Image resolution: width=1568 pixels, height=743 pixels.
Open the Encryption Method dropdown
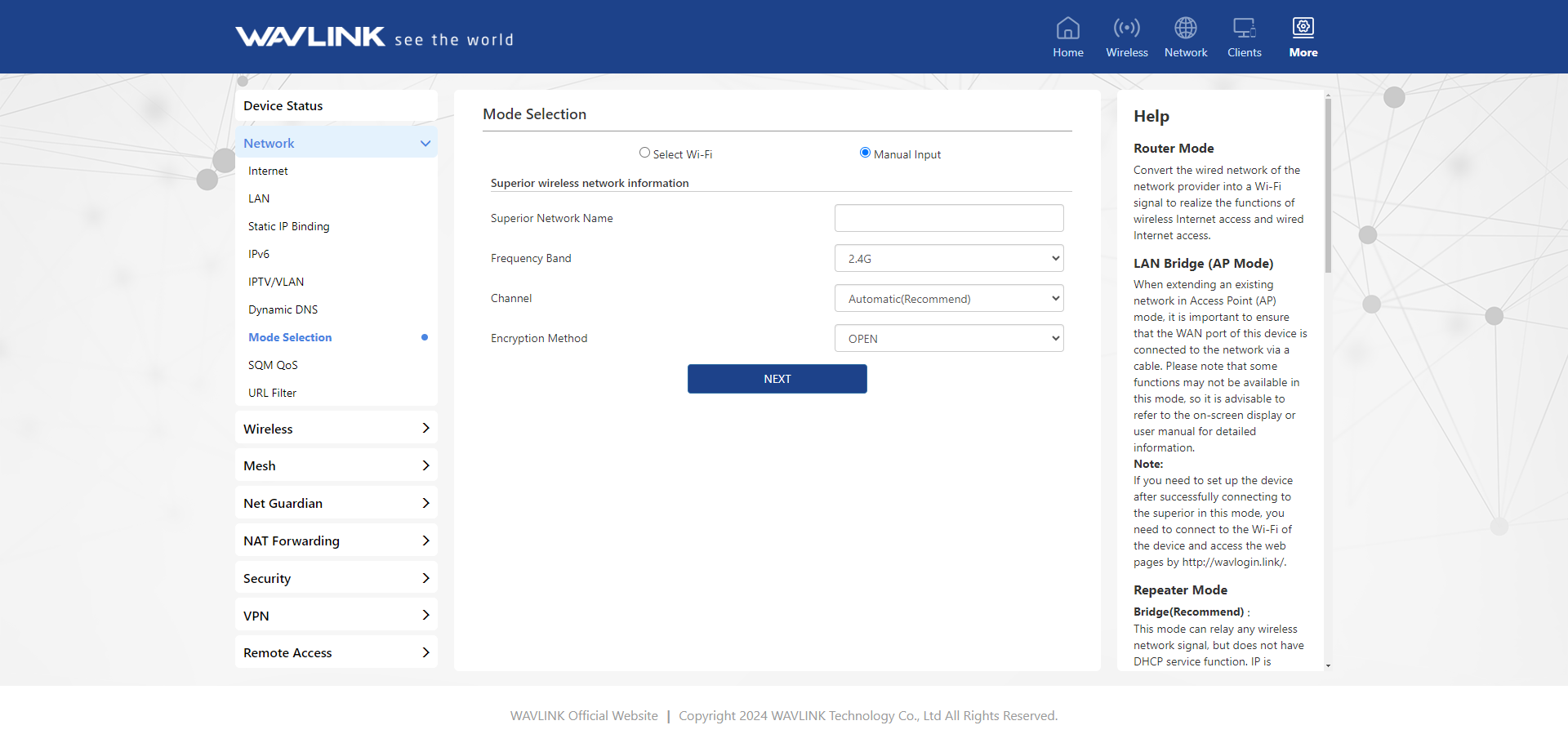[948, 339]
